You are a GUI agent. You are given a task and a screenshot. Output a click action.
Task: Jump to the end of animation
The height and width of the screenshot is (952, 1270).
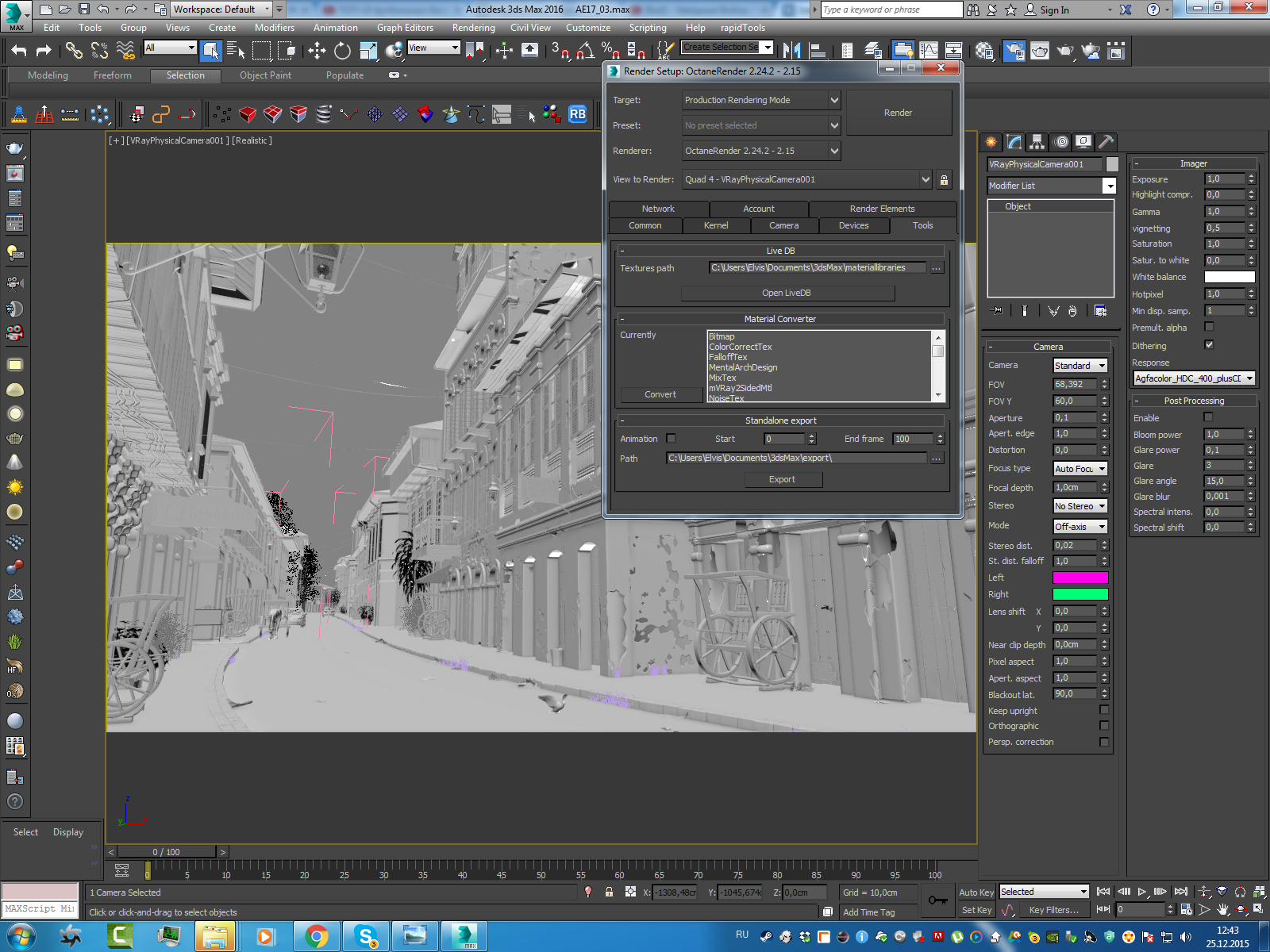pos(1181,892)
